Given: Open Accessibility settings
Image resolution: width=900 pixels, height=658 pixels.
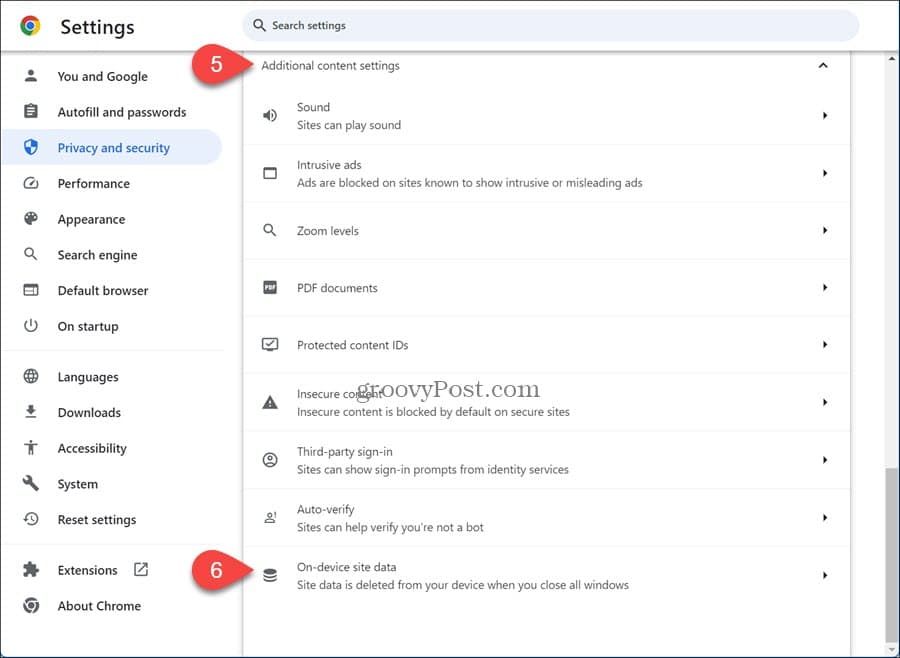Looking at the screenshot, I should (112, 447).
